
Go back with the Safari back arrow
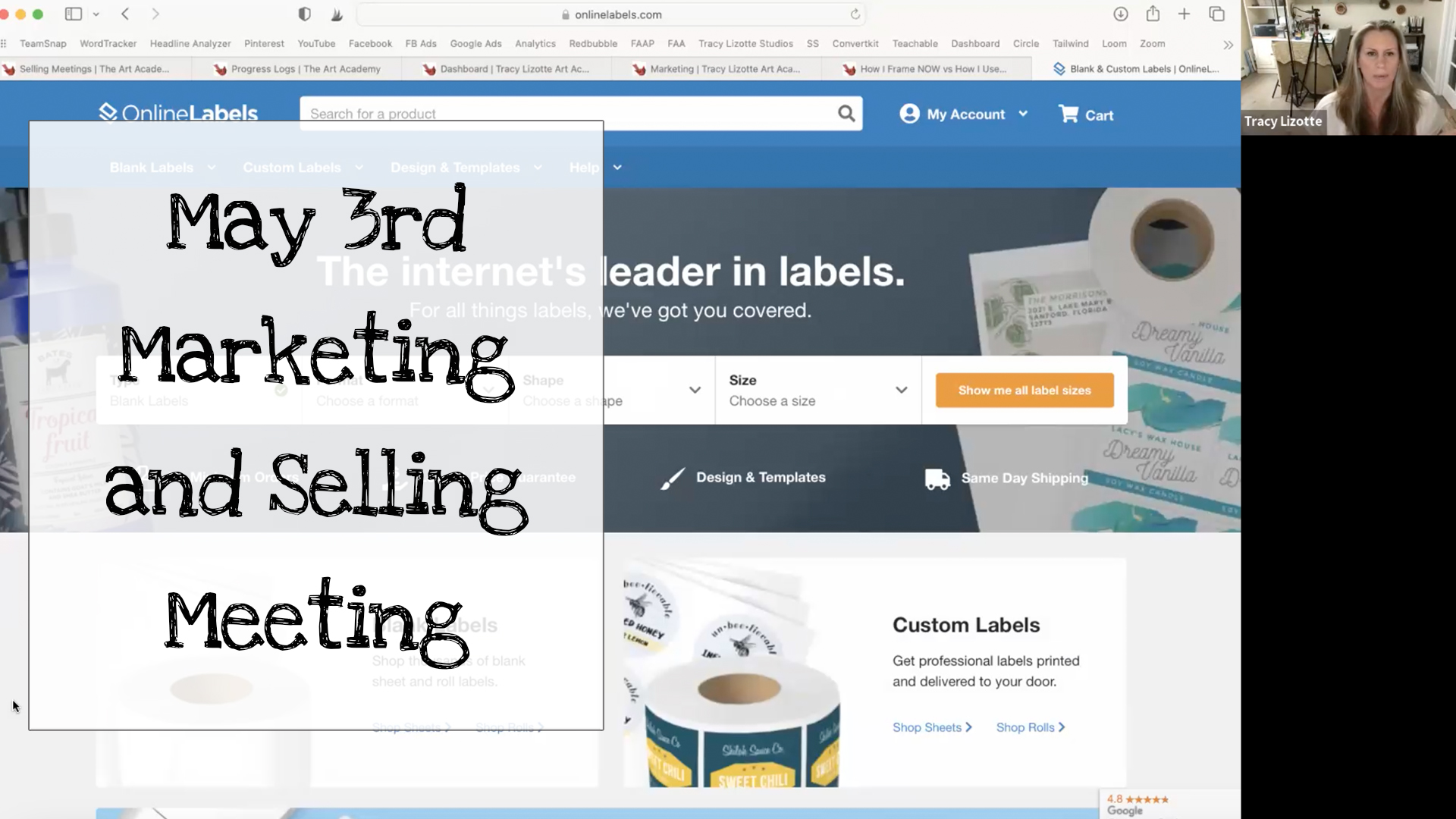coord(126,14)
